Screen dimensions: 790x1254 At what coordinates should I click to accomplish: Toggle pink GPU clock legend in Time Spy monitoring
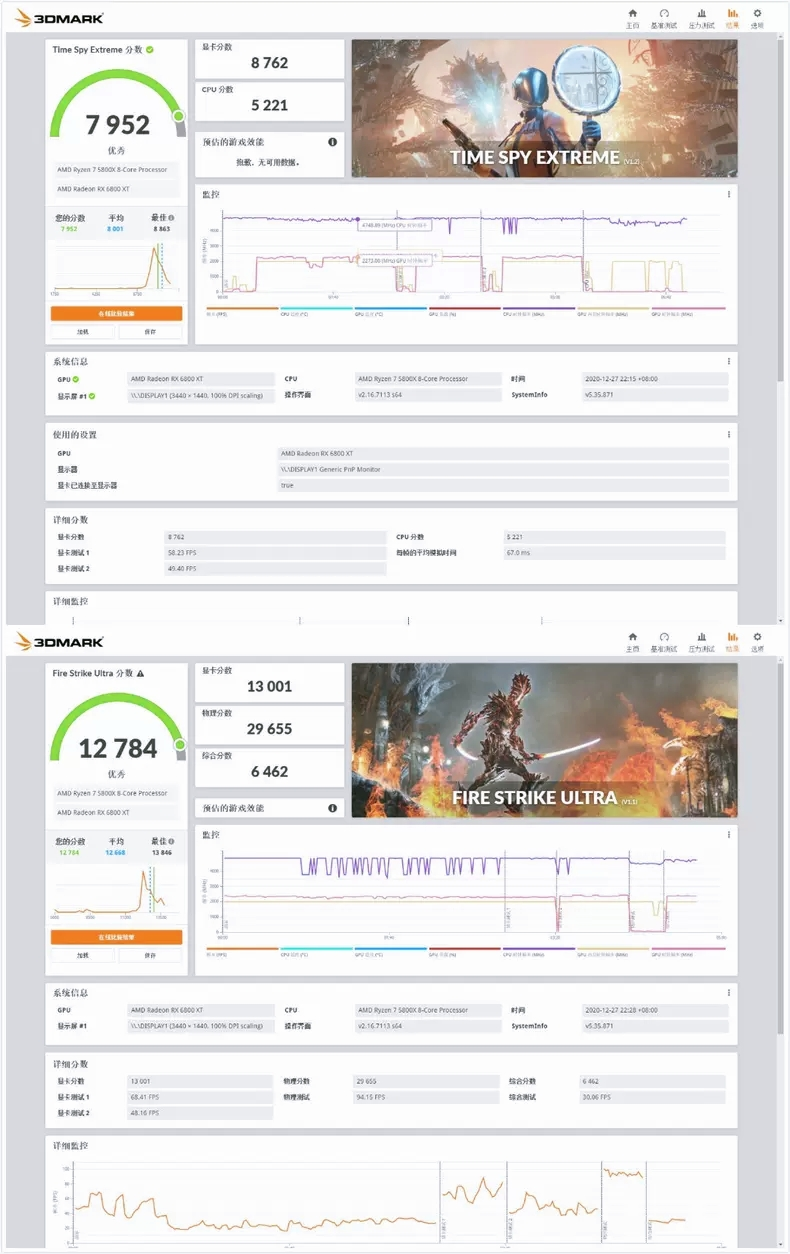pyautogui.click(x=688, y=311)
